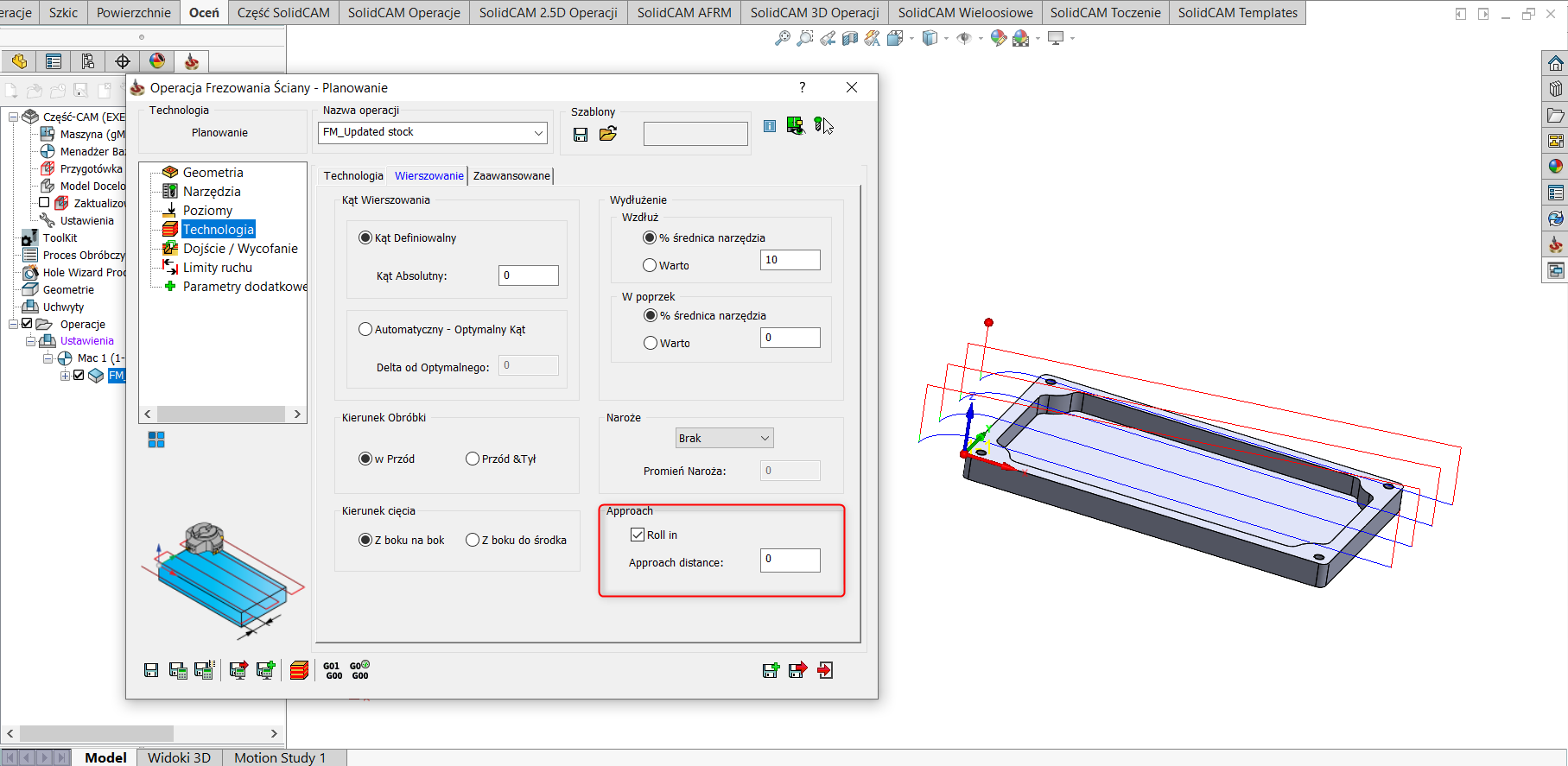
Task: Click Approach distance input field
Action: tap(790, 560)
